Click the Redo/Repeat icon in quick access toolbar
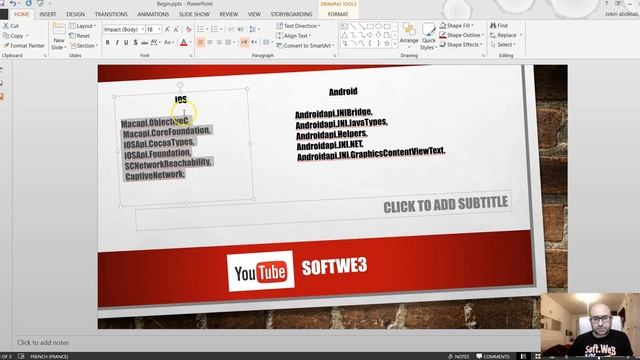This screenshot has width=640, height=360. tap(29, 4)
